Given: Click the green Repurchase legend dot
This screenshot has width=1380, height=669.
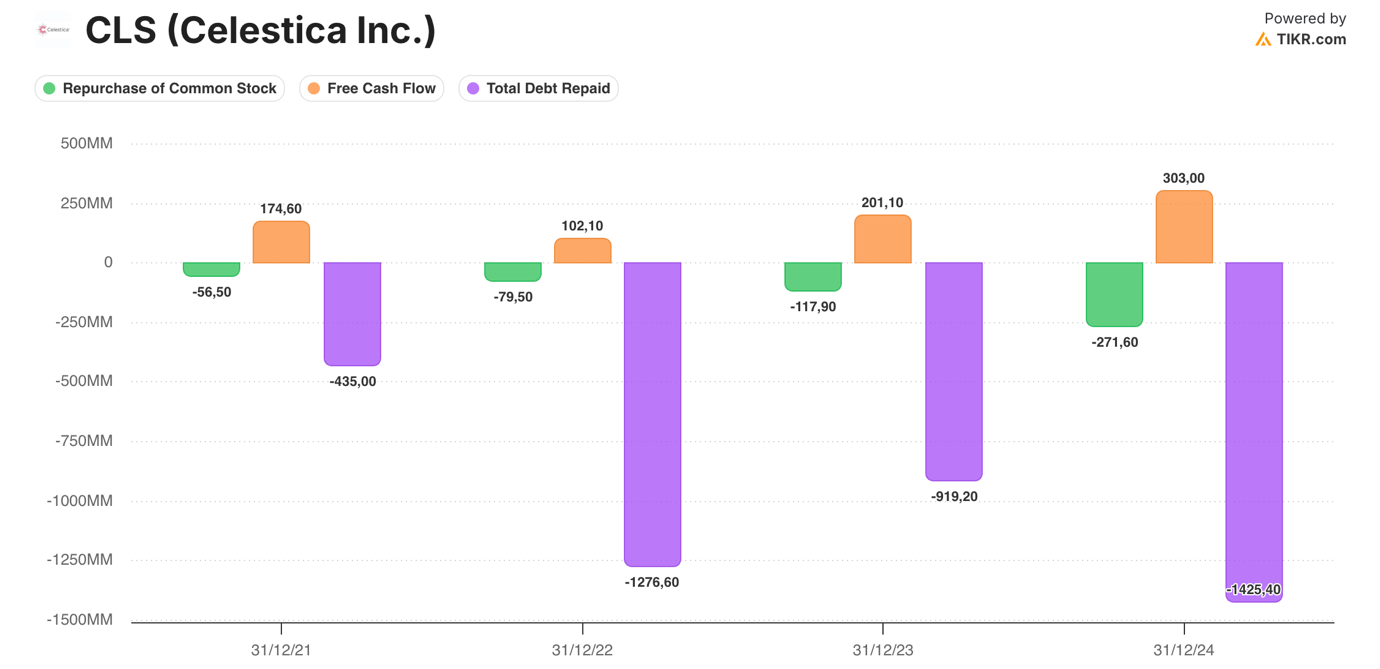Looking at the screenshot, I should pos(49,89).
